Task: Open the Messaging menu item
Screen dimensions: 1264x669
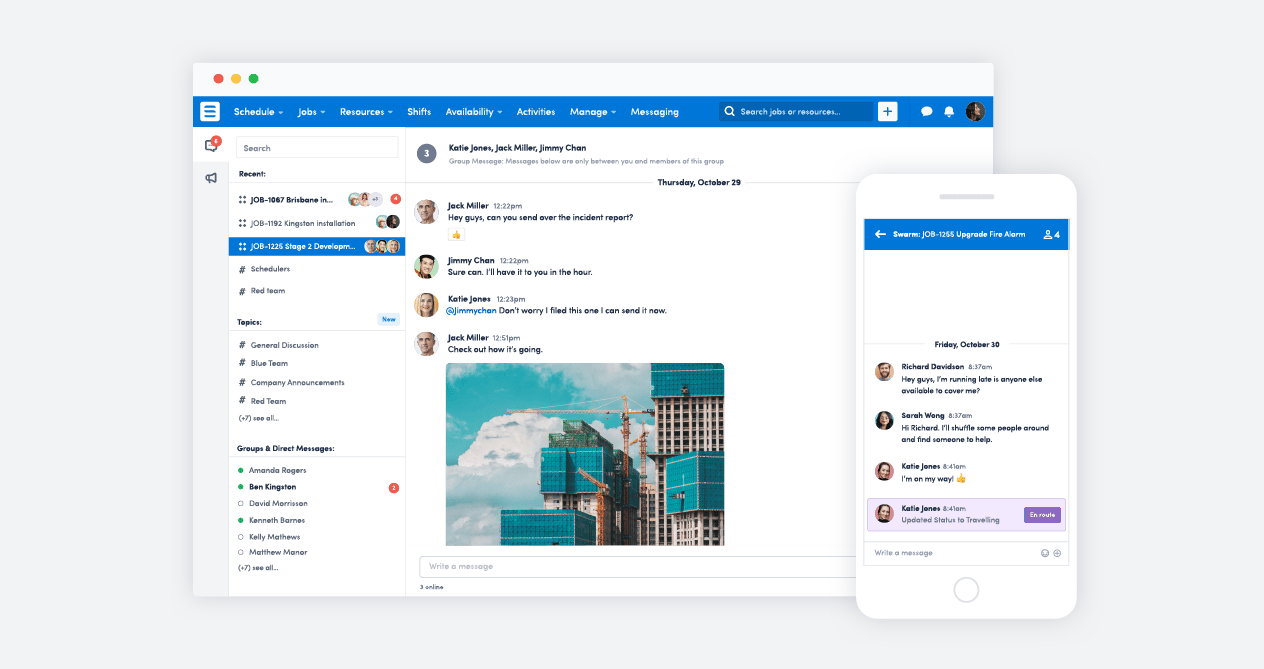Action: (x=655, y=112)
